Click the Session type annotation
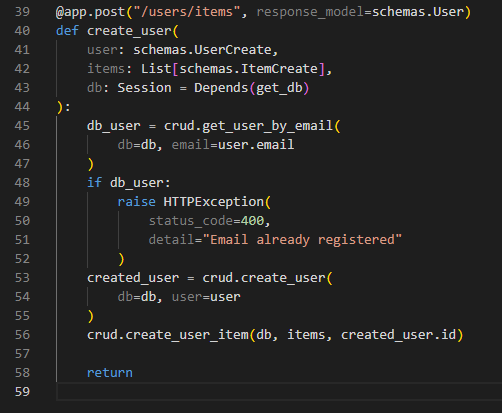This screenshot has height=413, width=502. [x=144, y=88]
